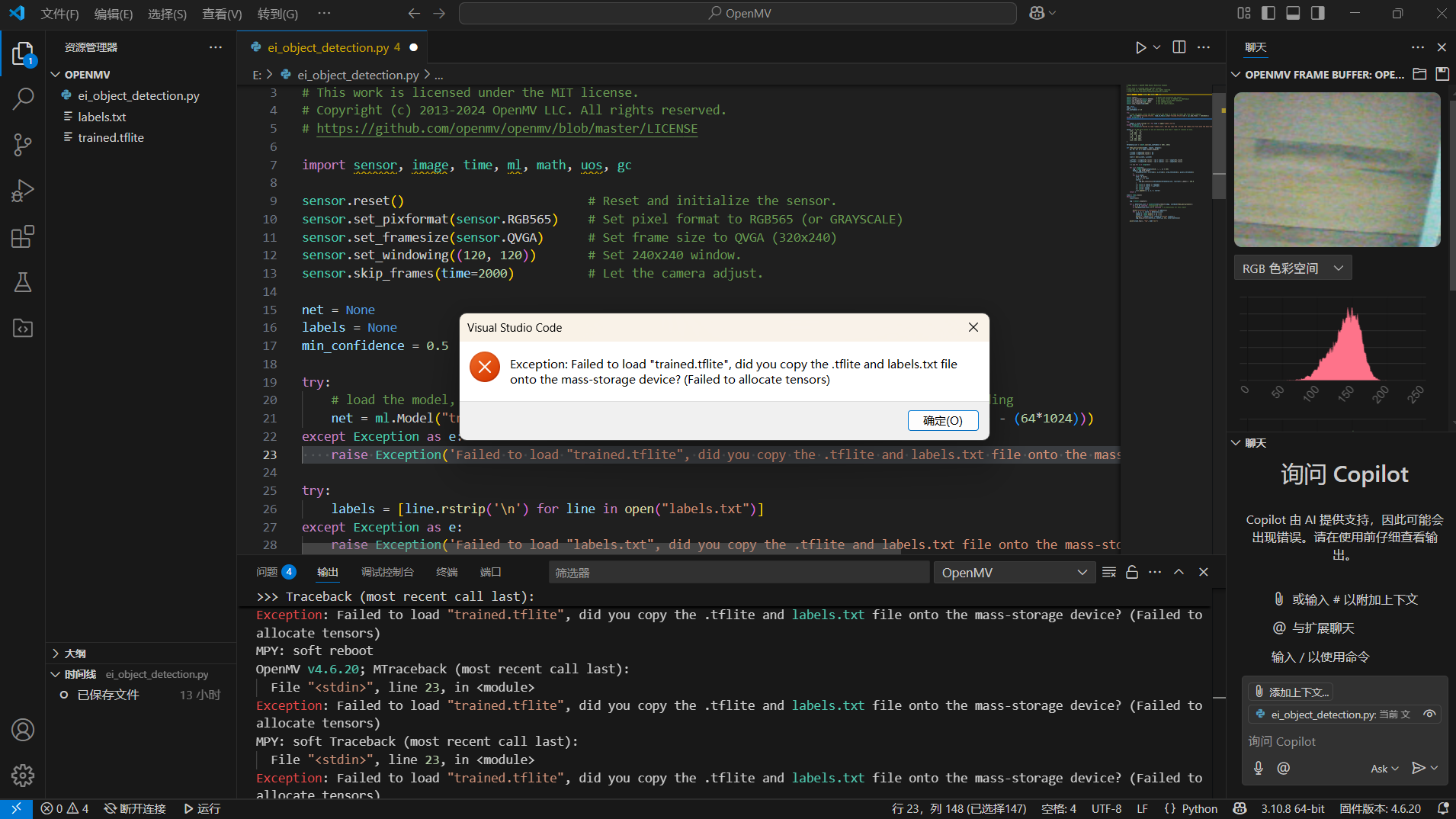Open trained.tflite in the explorer

[x=111, y=137]
